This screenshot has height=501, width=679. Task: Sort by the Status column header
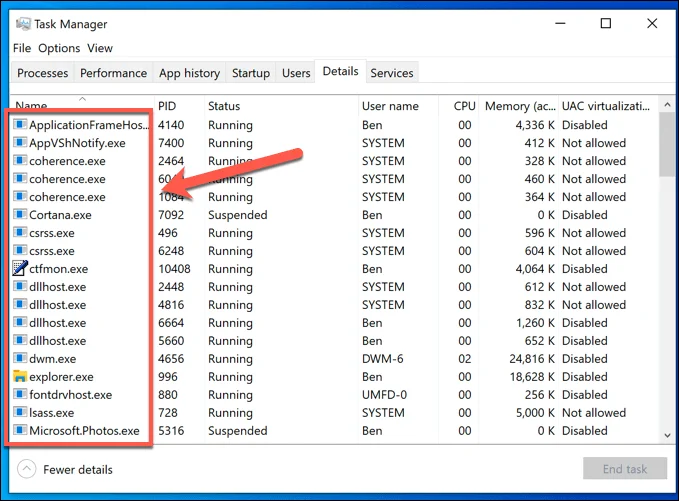point(281,106)
